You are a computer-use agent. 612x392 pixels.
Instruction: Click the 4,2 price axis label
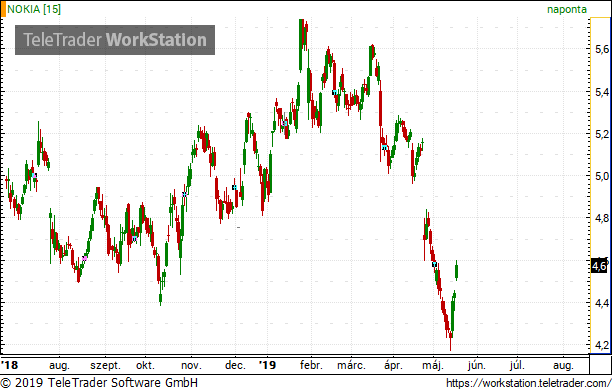pos(601,345)
